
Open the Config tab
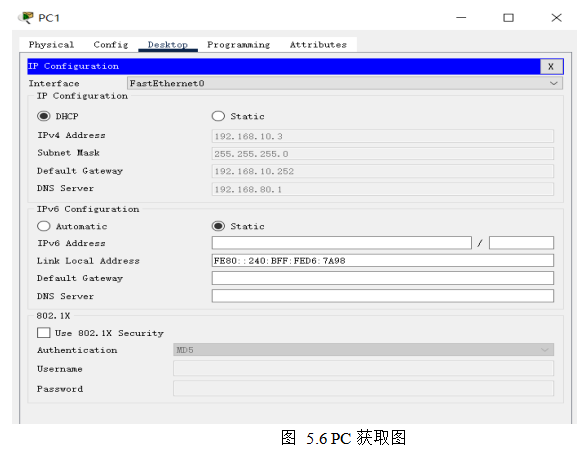pyautogui.click(x=111, y=45)
